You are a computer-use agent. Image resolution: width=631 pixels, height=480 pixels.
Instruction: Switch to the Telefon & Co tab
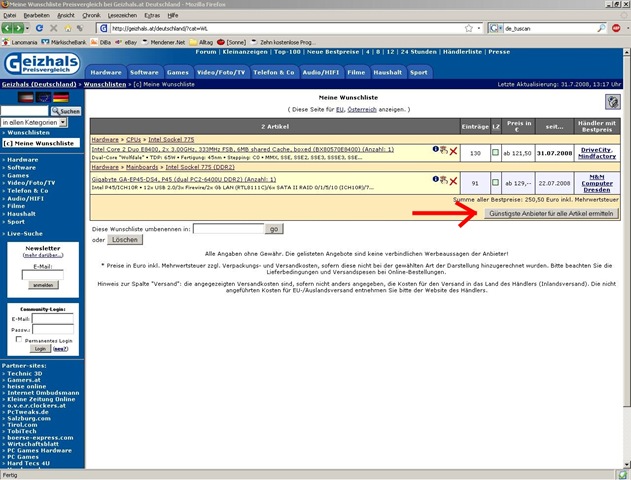[x=274, y=72]
